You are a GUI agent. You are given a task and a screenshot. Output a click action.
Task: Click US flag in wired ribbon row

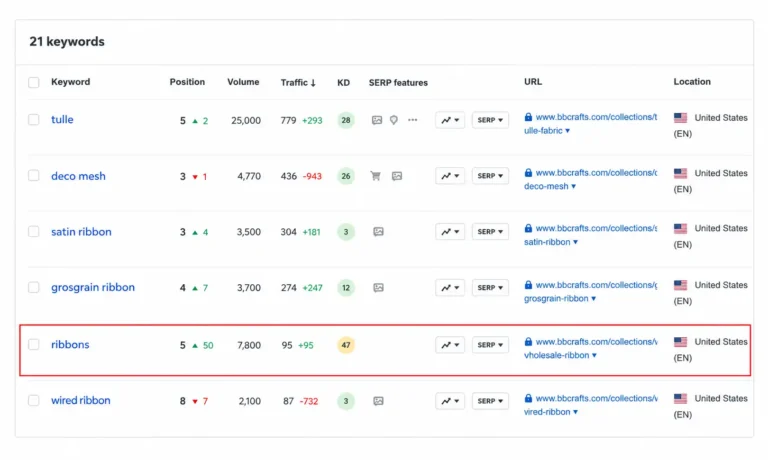pos(680,399)
